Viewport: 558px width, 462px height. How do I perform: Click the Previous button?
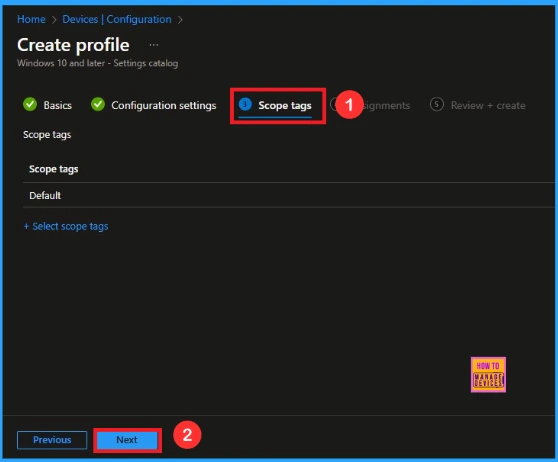coord(52,440)
